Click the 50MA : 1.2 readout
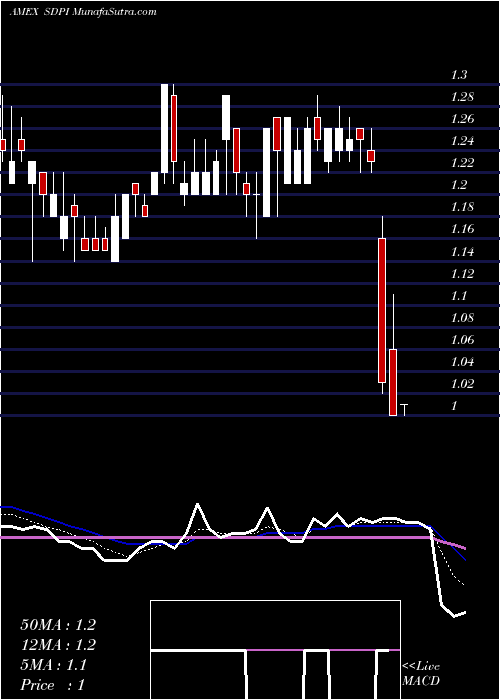The width and height of the screenshot is (500, 700). pyautogui.click(x=58, y=625)
